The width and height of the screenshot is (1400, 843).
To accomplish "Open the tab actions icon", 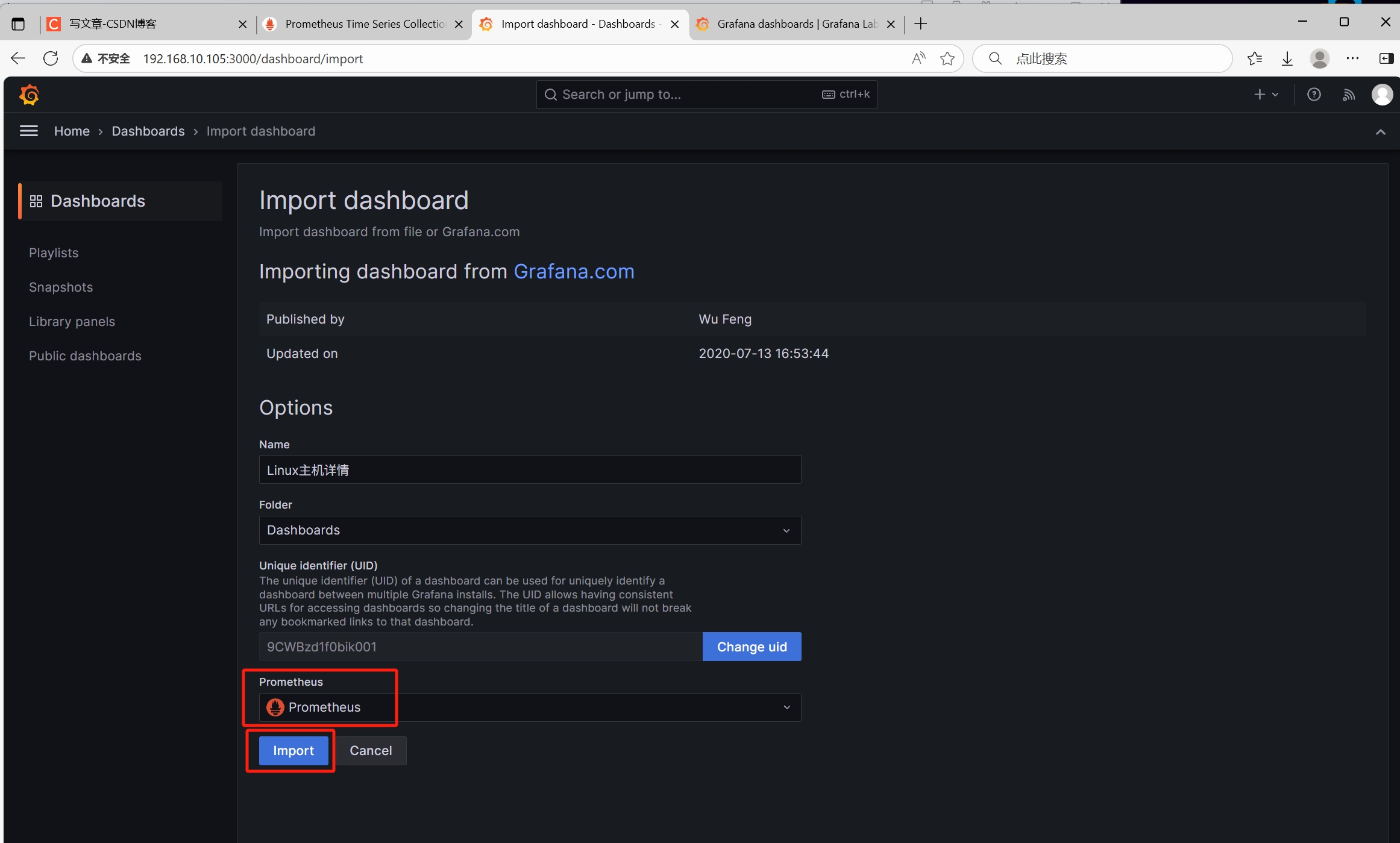I will [18, 24].
